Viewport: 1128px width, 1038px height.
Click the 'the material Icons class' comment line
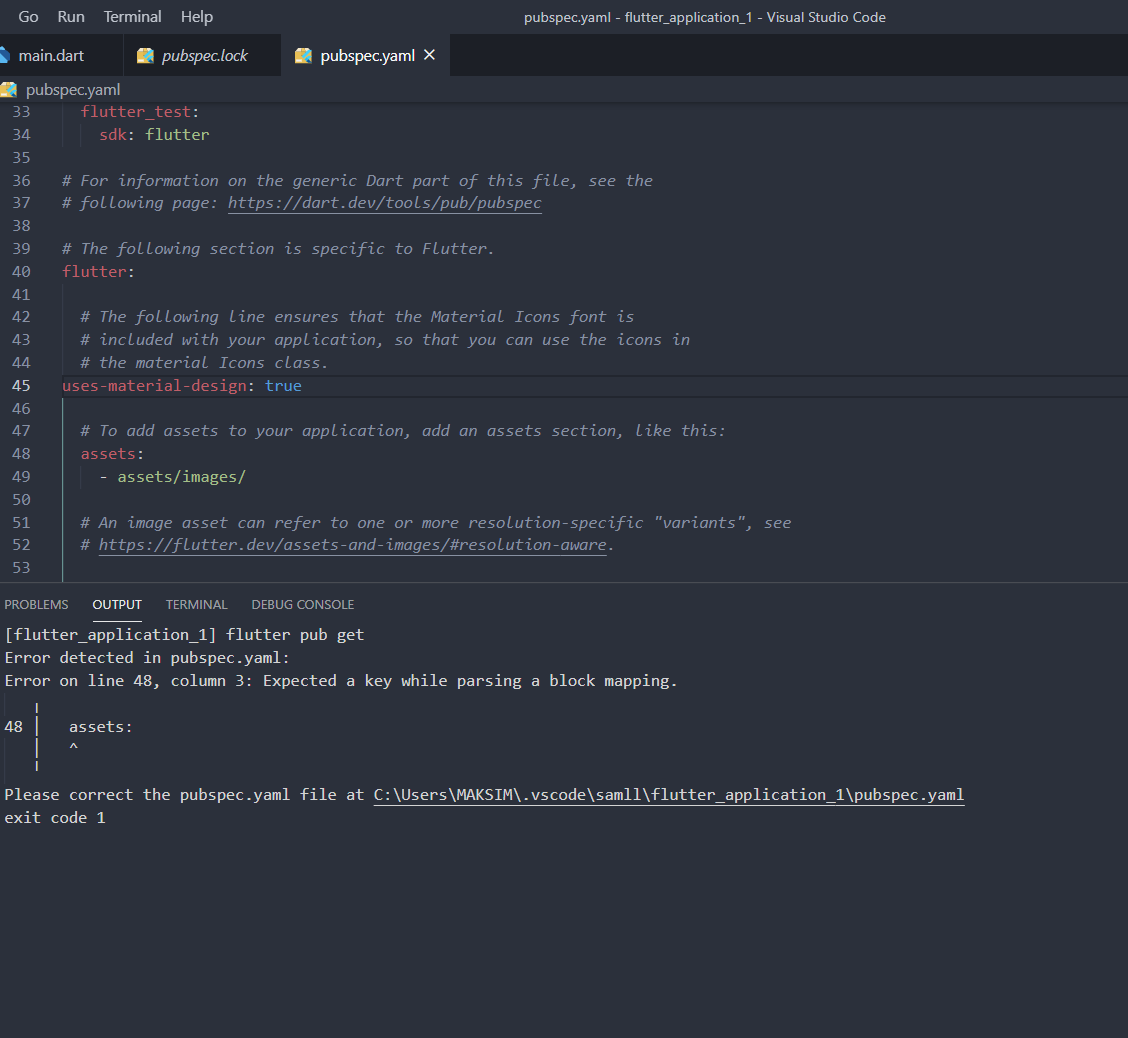tap(204, 363)
